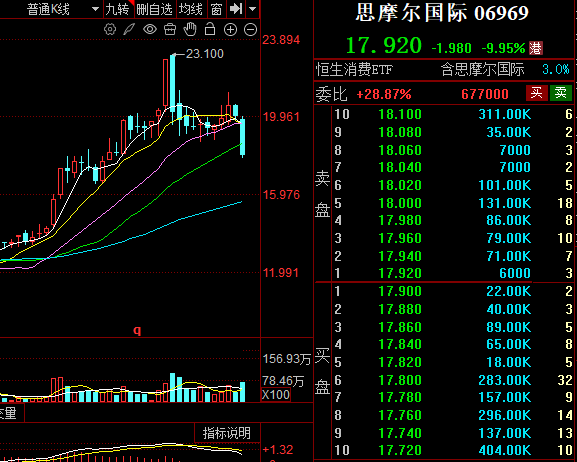
Task: Click the green 卖 sell button
Action: (x=561, y=93)
